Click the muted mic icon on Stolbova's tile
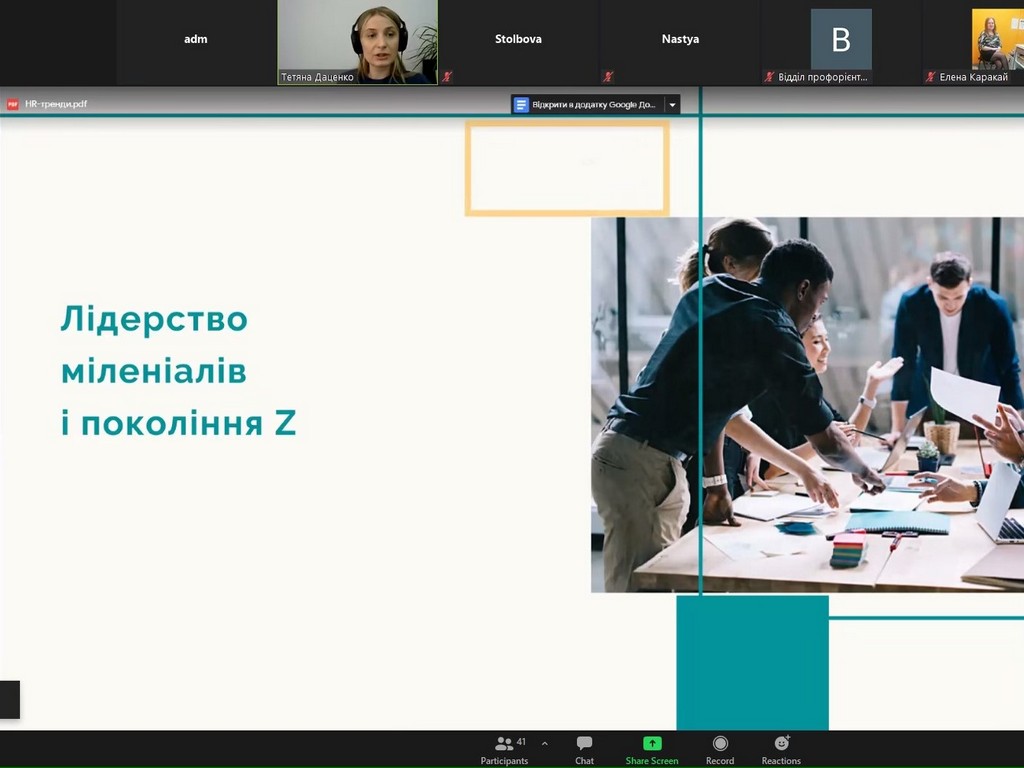The height and width of the screenshot is (768, 1024). click(x=447, y=77)
